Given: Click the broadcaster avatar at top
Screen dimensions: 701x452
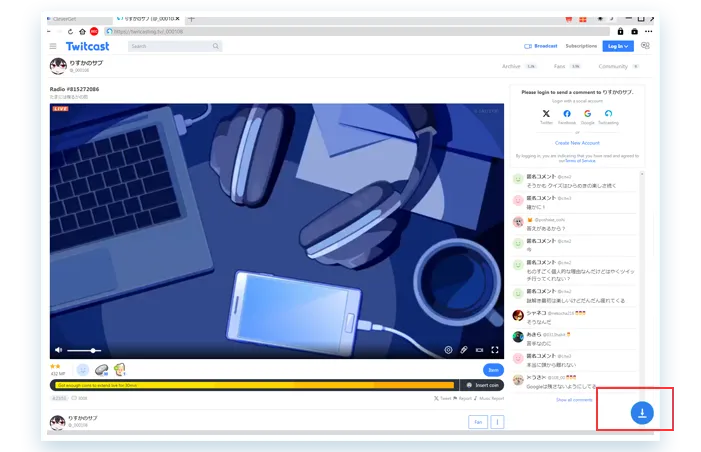Looking at the screenshot, I should click(58, 66).
